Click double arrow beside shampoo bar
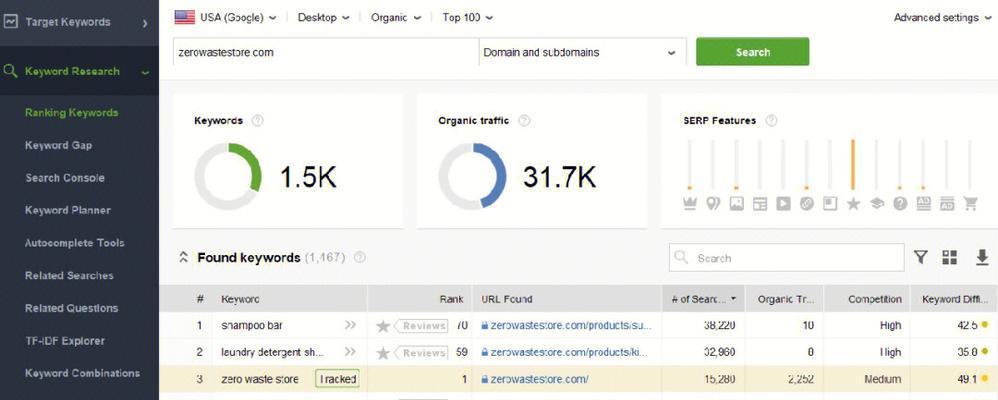The height and width of the screenshot is (400, 998). click(350, 325)
